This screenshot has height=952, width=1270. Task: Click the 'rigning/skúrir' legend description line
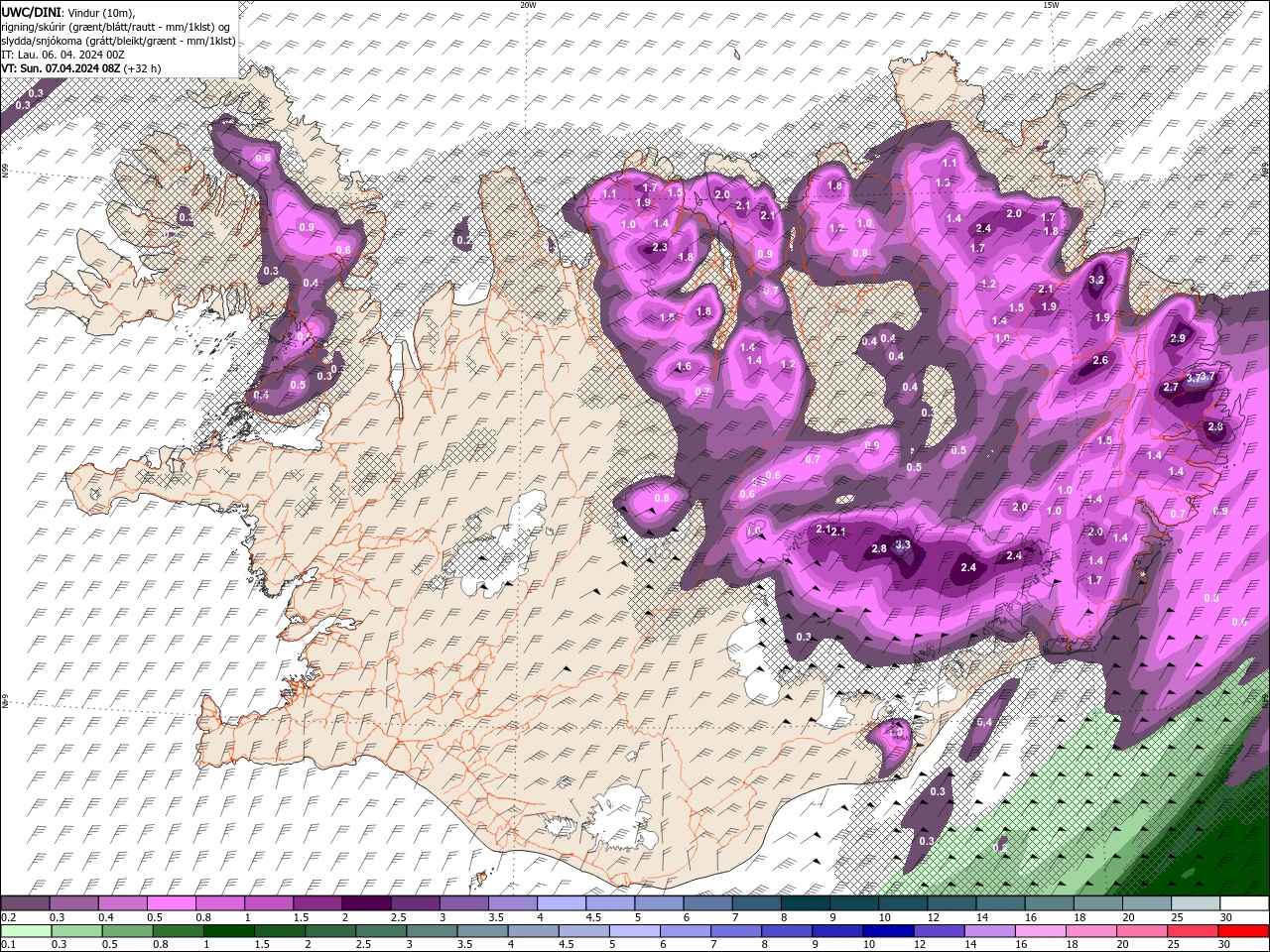pyautogui.click(x=116, y=27)
